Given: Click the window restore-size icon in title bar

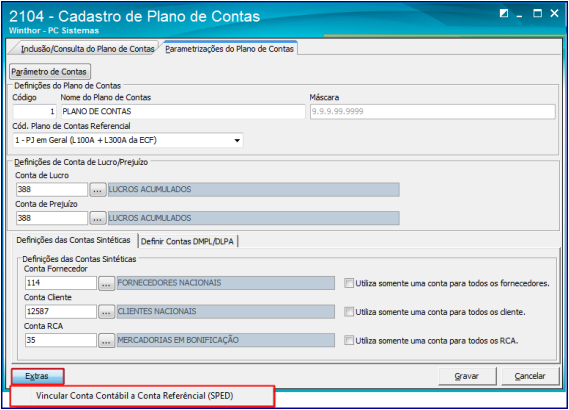Looking at the screenshot, I should [504, 13].
